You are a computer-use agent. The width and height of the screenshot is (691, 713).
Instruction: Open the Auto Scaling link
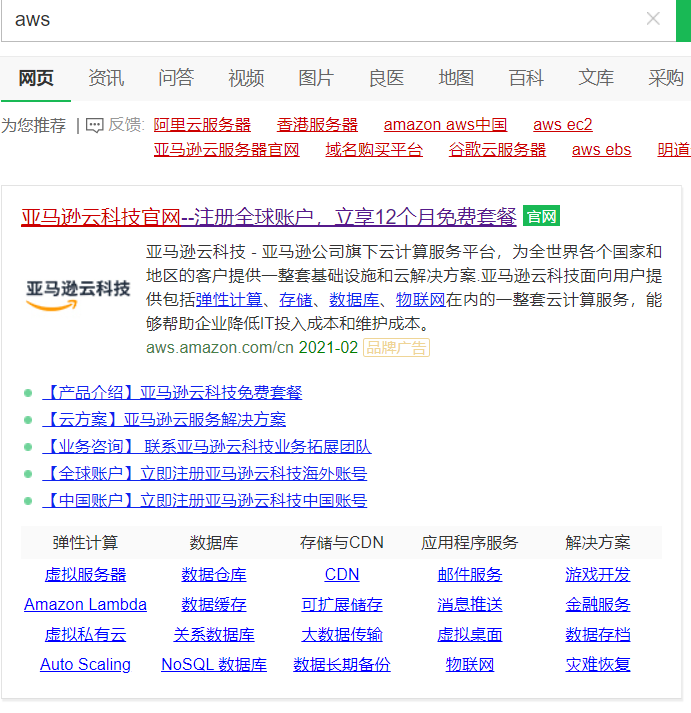[x=85, y=665]
